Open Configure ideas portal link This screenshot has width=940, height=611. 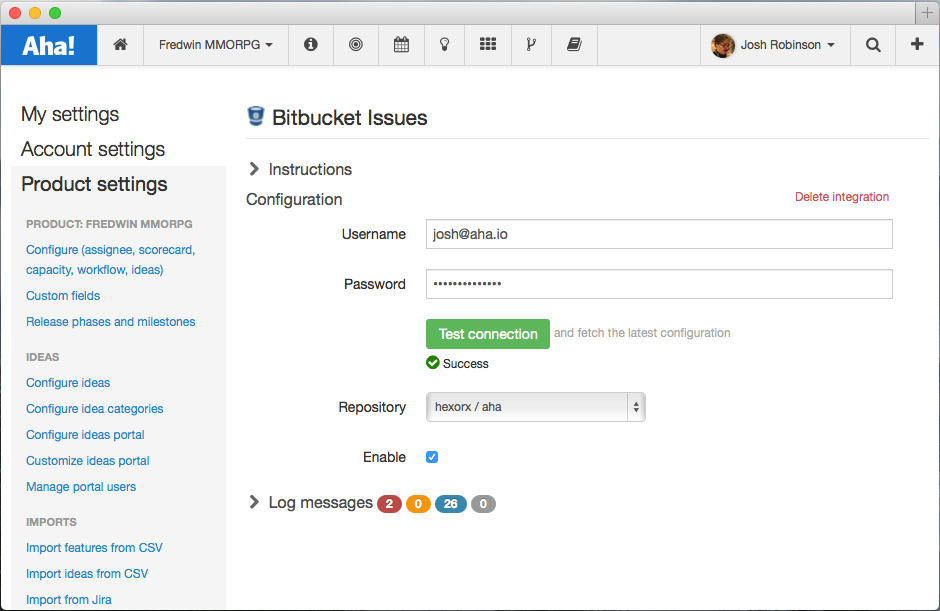pyautogui.click(x=85, y=435)
